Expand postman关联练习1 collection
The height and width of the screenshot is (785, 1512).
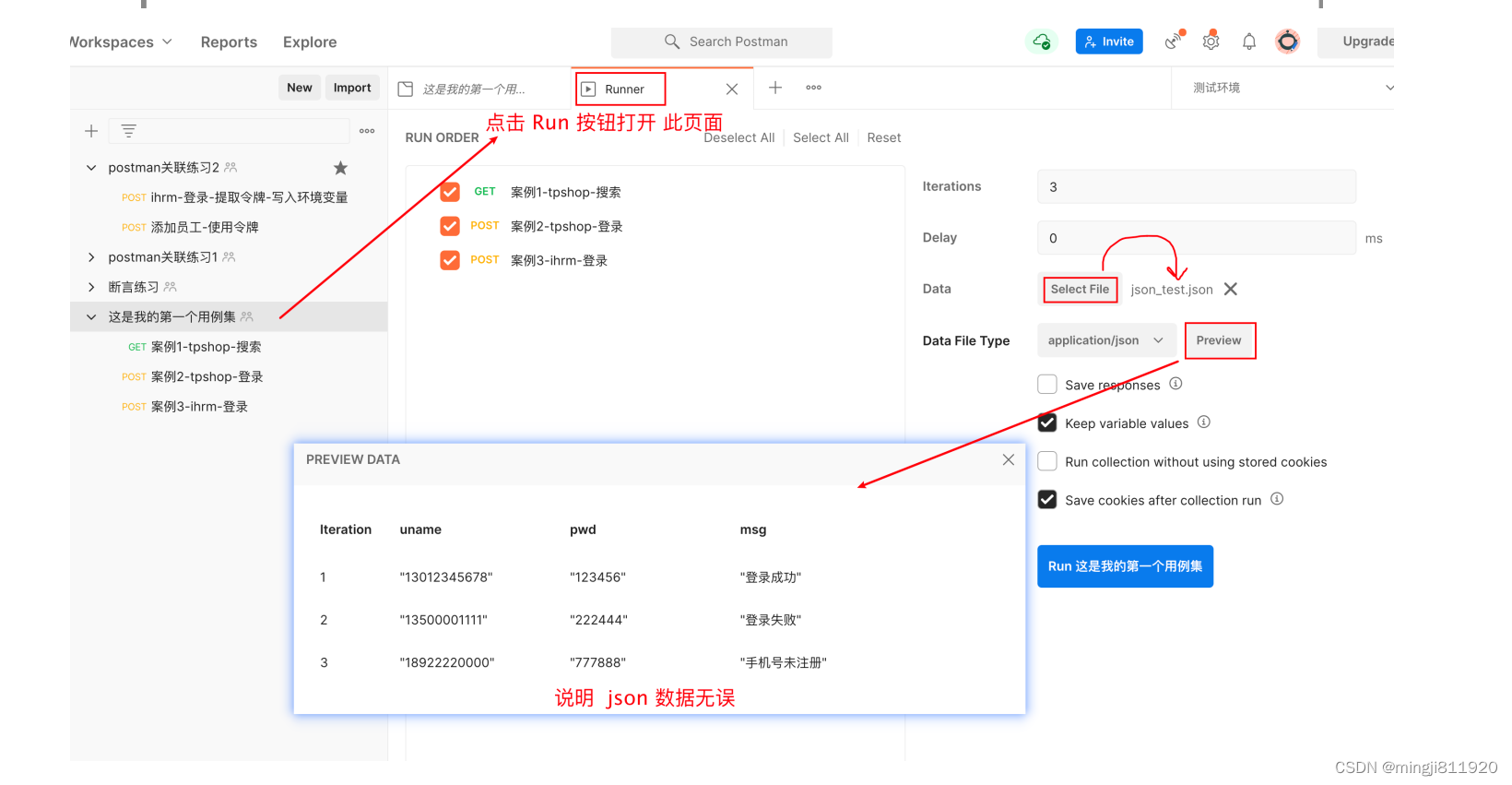(91, 257)
